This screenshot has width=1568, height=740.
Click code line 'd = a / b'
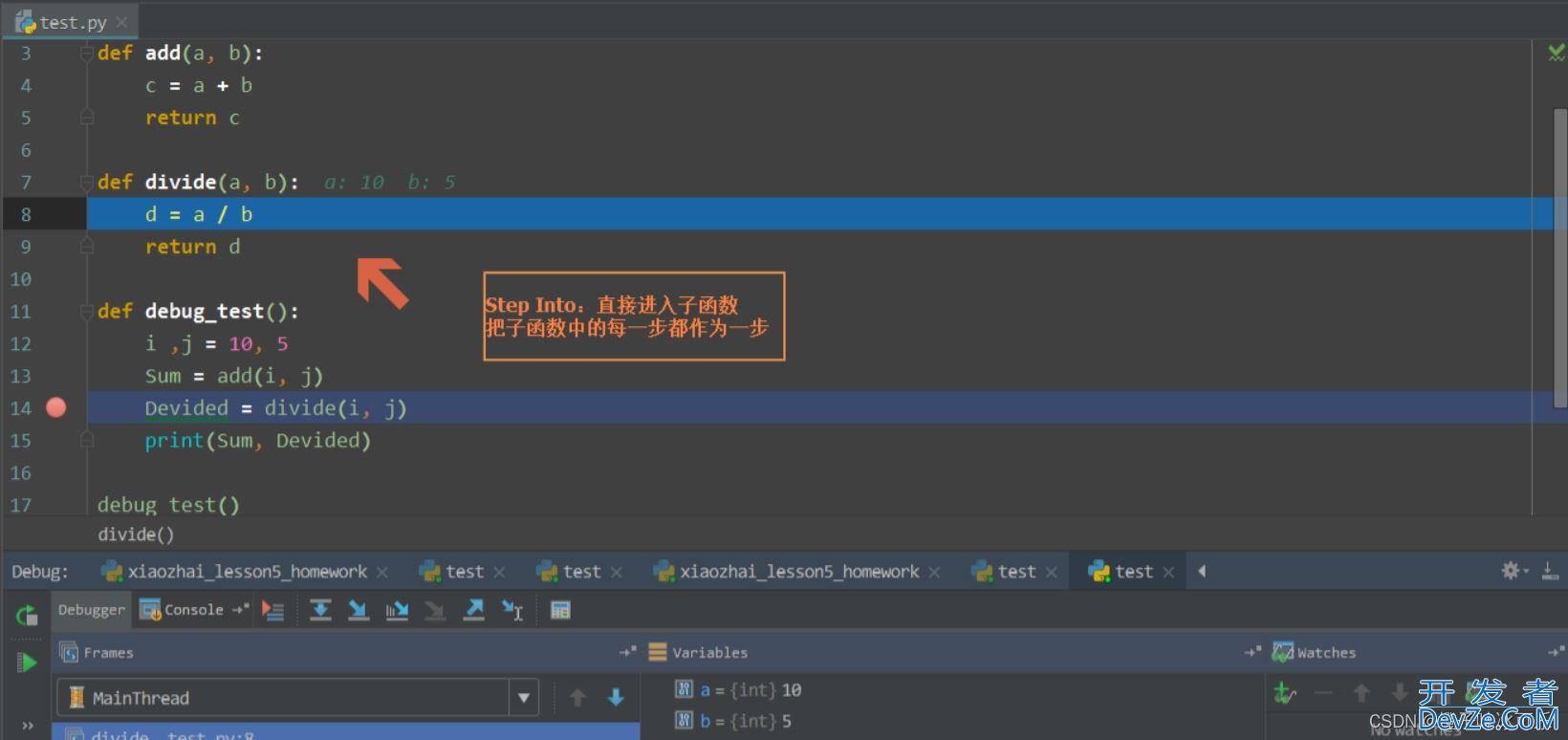198,214
